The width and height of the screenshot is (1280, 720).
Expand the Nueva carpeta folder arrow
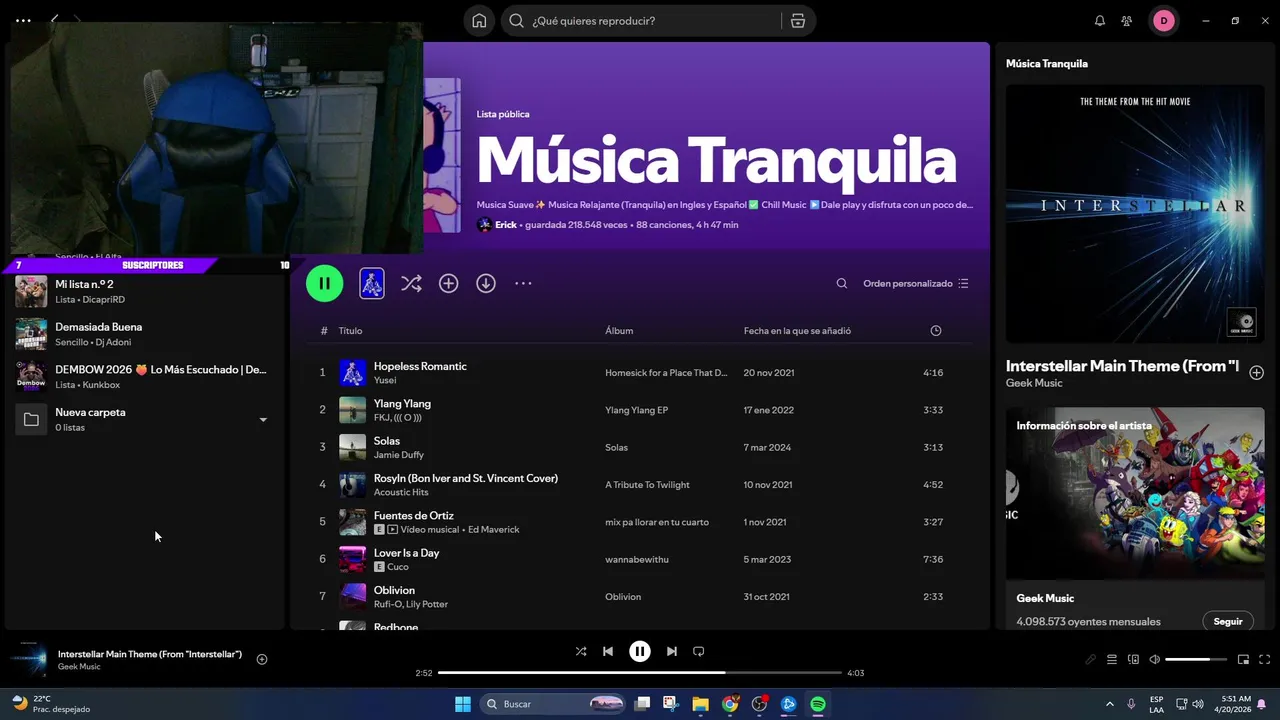click(263, 419)
